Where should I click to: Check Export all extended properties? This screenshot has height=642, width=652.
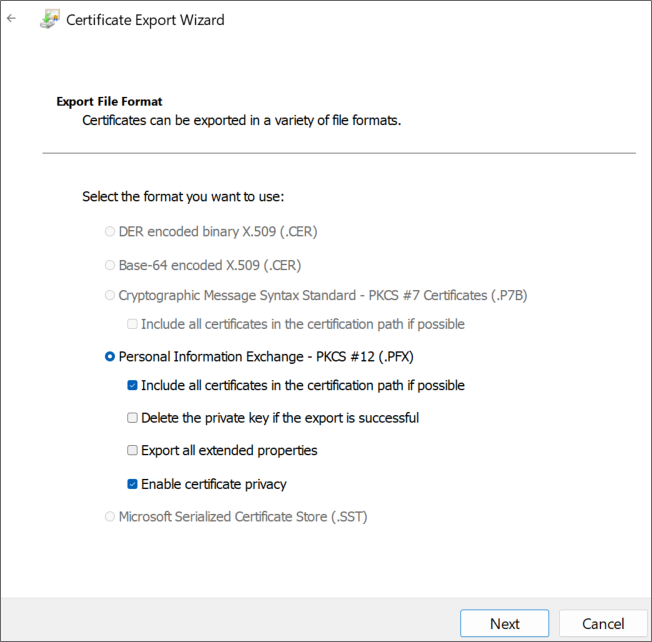132,451
